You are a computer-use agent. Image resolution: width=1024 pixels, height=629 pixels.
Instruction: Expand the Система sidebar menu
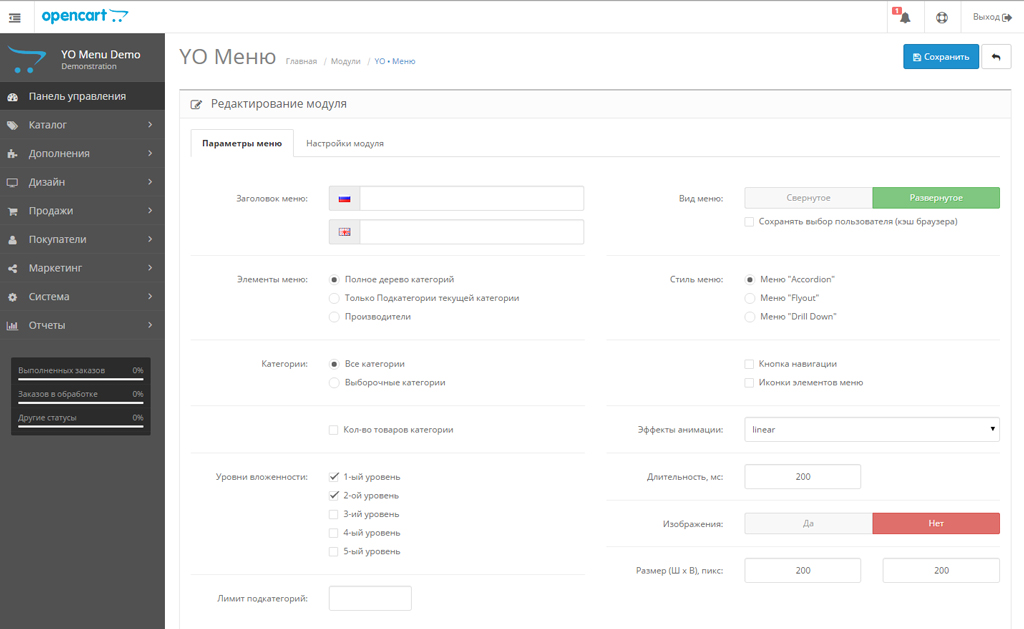pyautogui.click(x=80, y=297)
